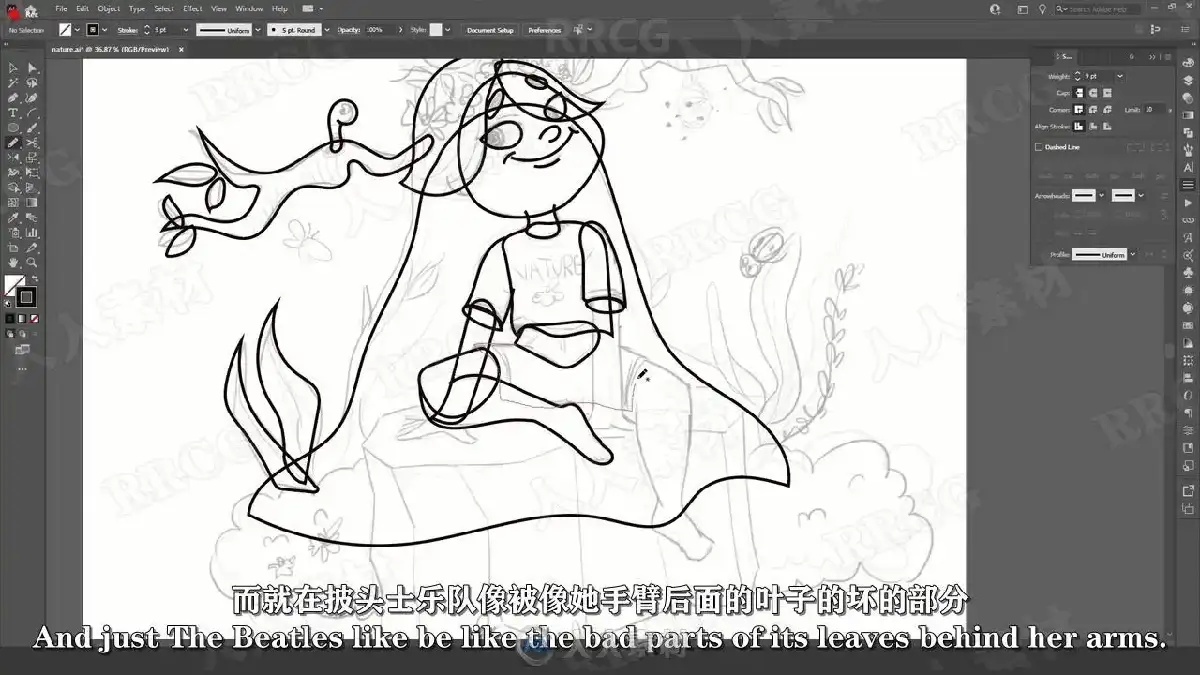1200x675 pixels.
Task: Open the Object menu
Action: (x=108, y=8)
